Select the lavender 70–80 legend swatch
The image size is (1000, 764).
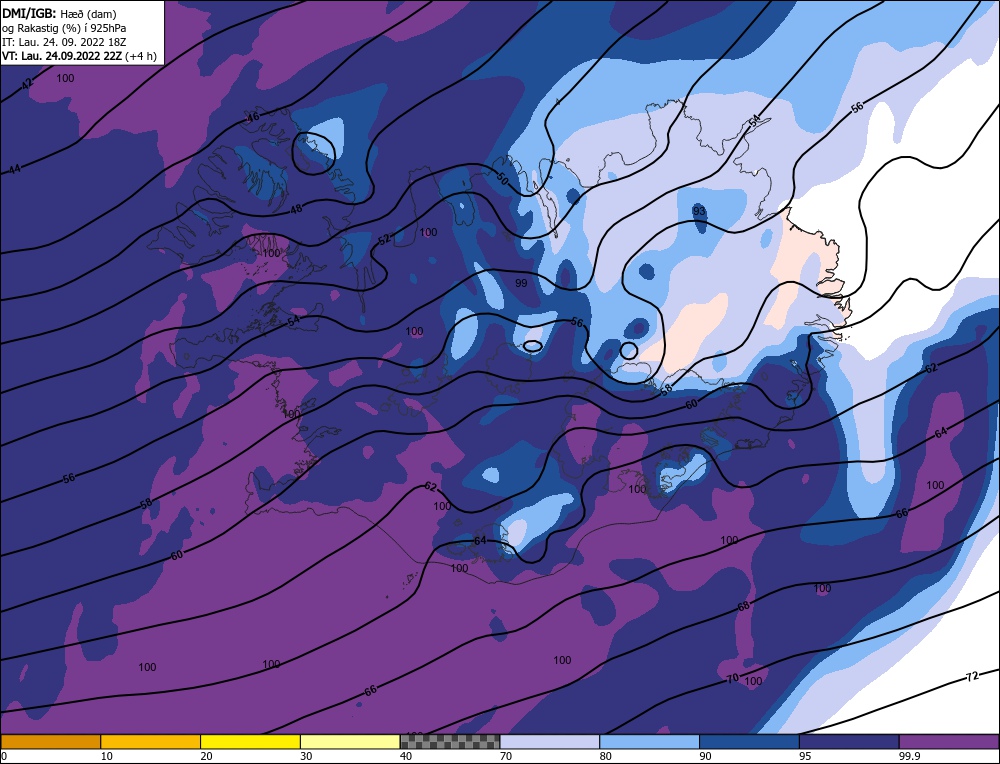click(550, 742)
